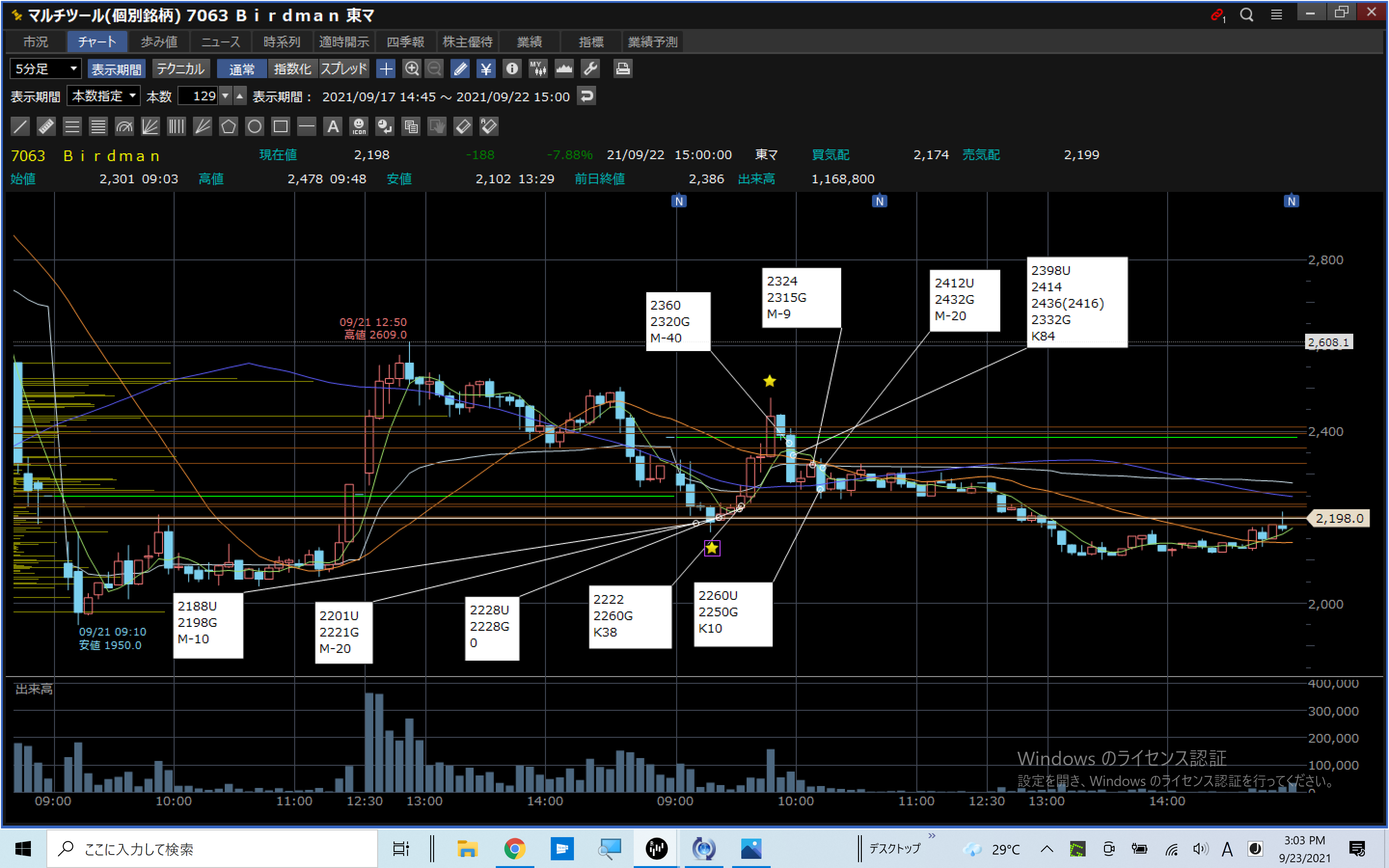This screenshot has height=868, width=1389.
Task: Open the 5分足 timeframe dropdown
Action: [x=46, y=69]
